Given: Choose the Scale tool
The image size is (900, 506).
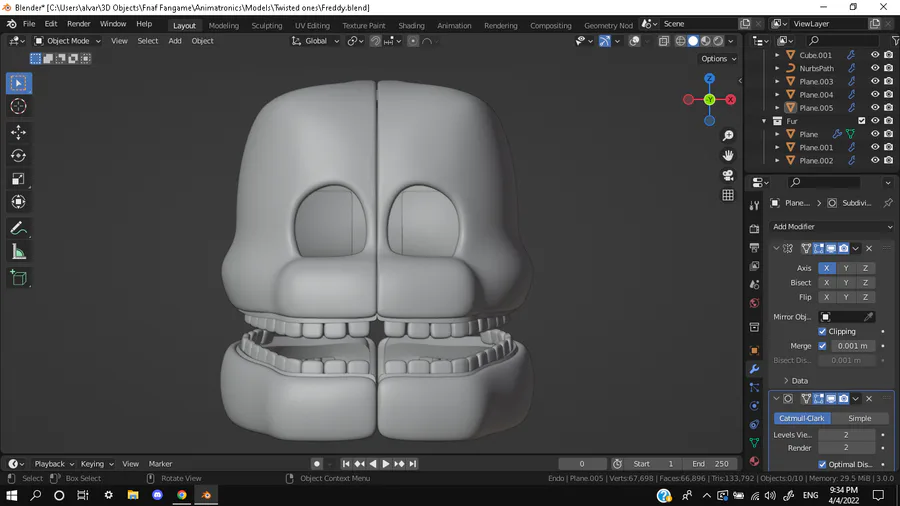Looking at the screenshot, I should [x=18, y=179].
